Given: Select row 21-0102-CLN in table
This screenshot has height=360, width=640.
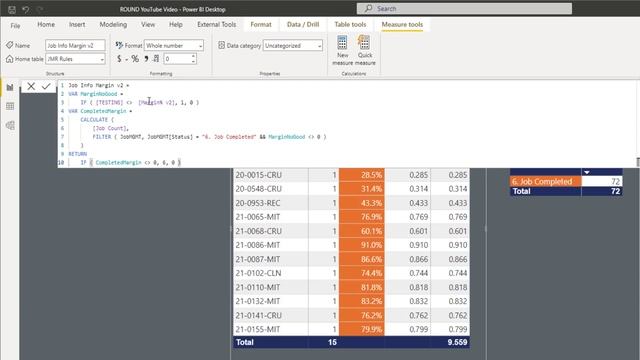Looking at the screenshot, I should tap(351, 273).
